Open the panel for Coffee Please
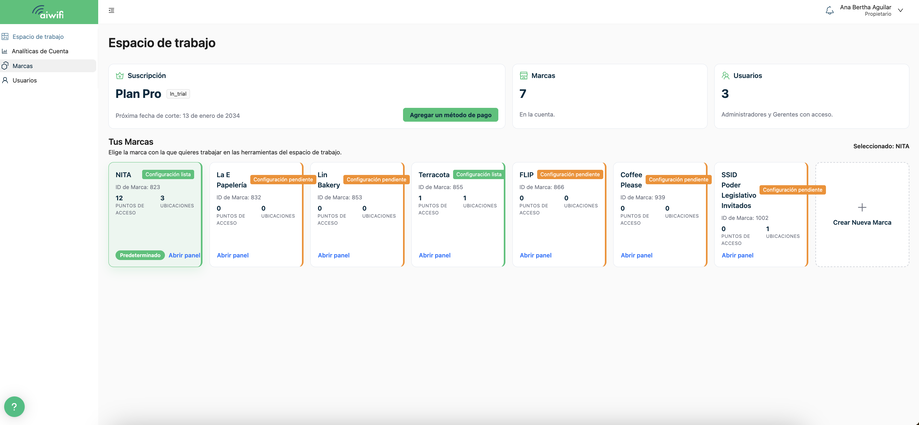Image resolution: width=919 pixels, height=425 pixels. pyautogui.click(x=637, y=256)
